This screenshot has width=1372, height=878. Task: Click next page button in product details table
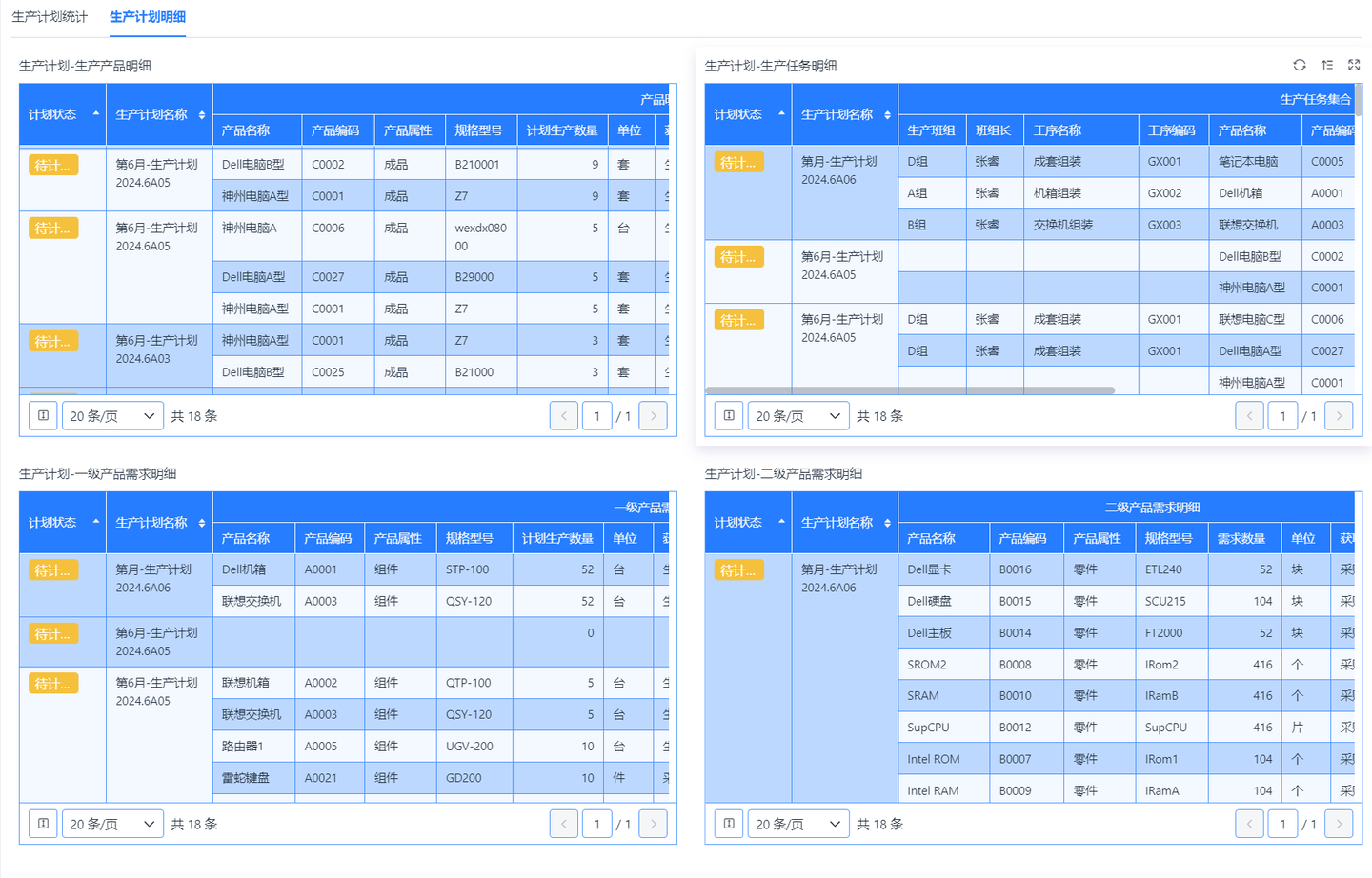click(x=654, y=415)
